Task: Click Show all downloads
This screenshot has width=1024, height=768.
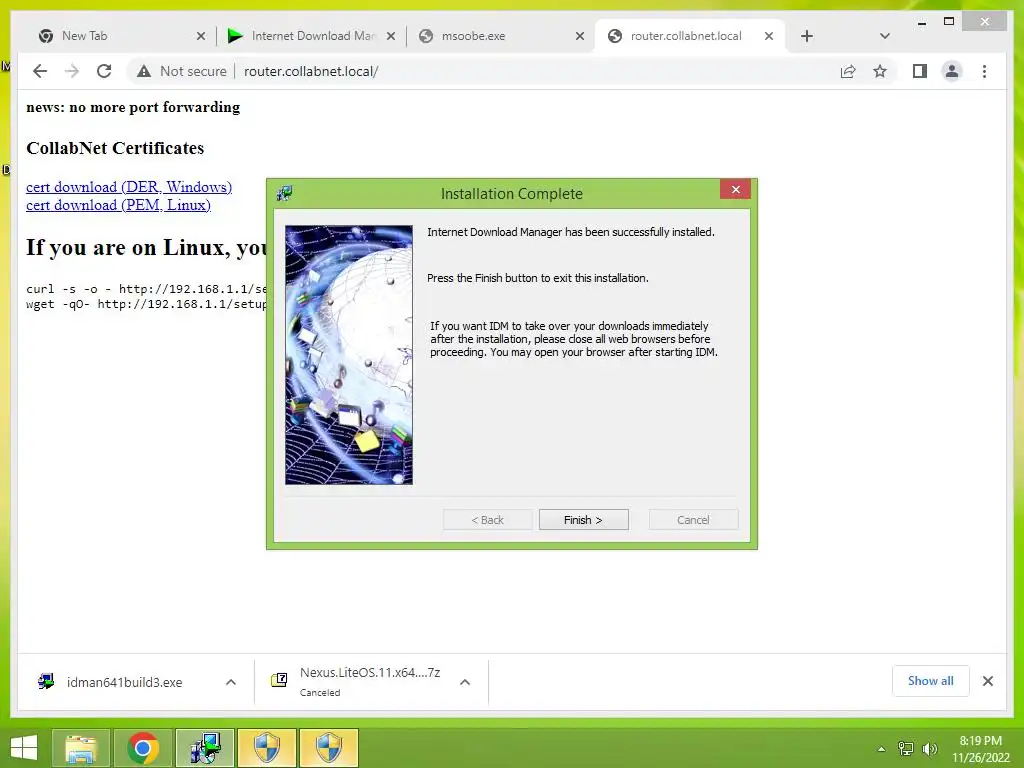Action: pos(930,680)
